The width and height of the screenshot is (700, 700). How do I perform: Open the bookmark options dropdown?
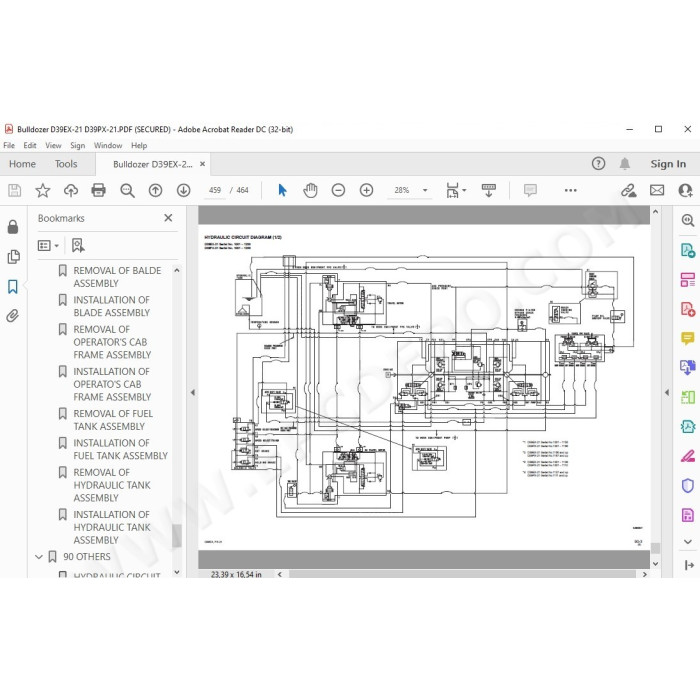coord(48,246)
